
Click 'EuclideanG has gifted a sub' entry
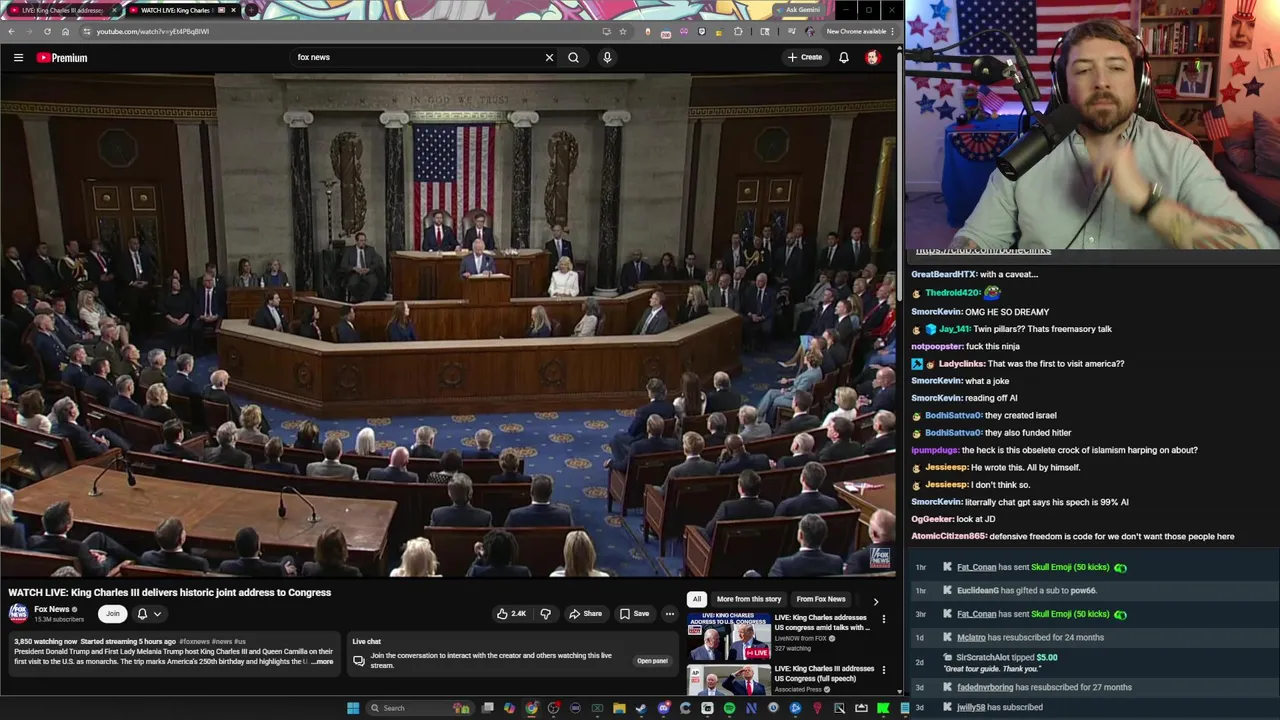1027,591
